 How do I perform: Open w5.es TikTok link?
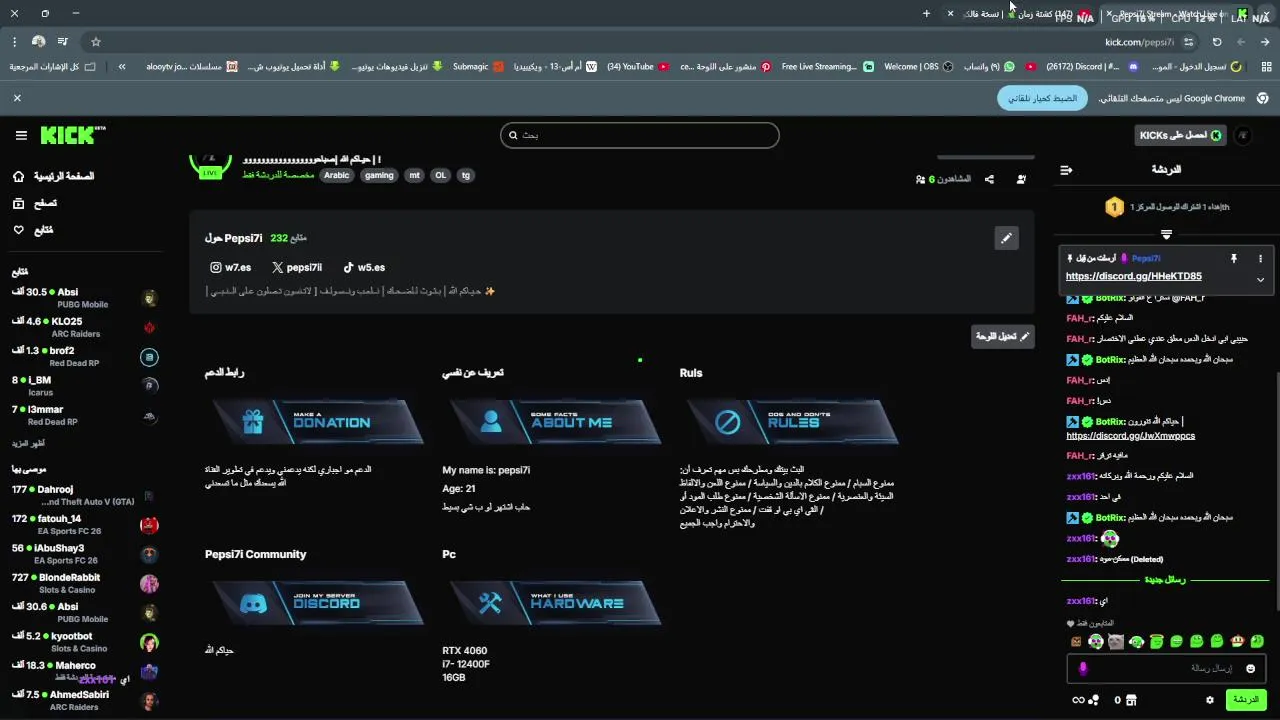coord(364,267)
